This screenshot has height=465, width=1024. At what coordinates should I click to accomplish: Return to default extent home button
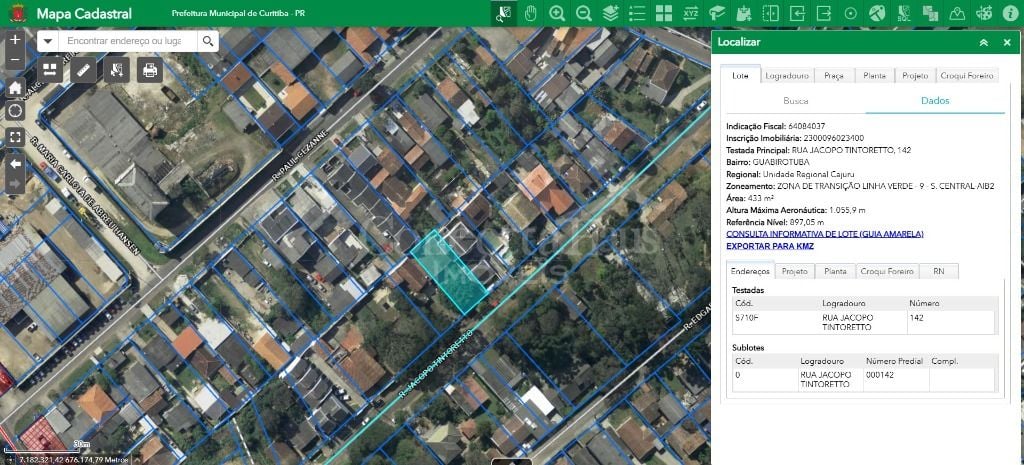15,87
